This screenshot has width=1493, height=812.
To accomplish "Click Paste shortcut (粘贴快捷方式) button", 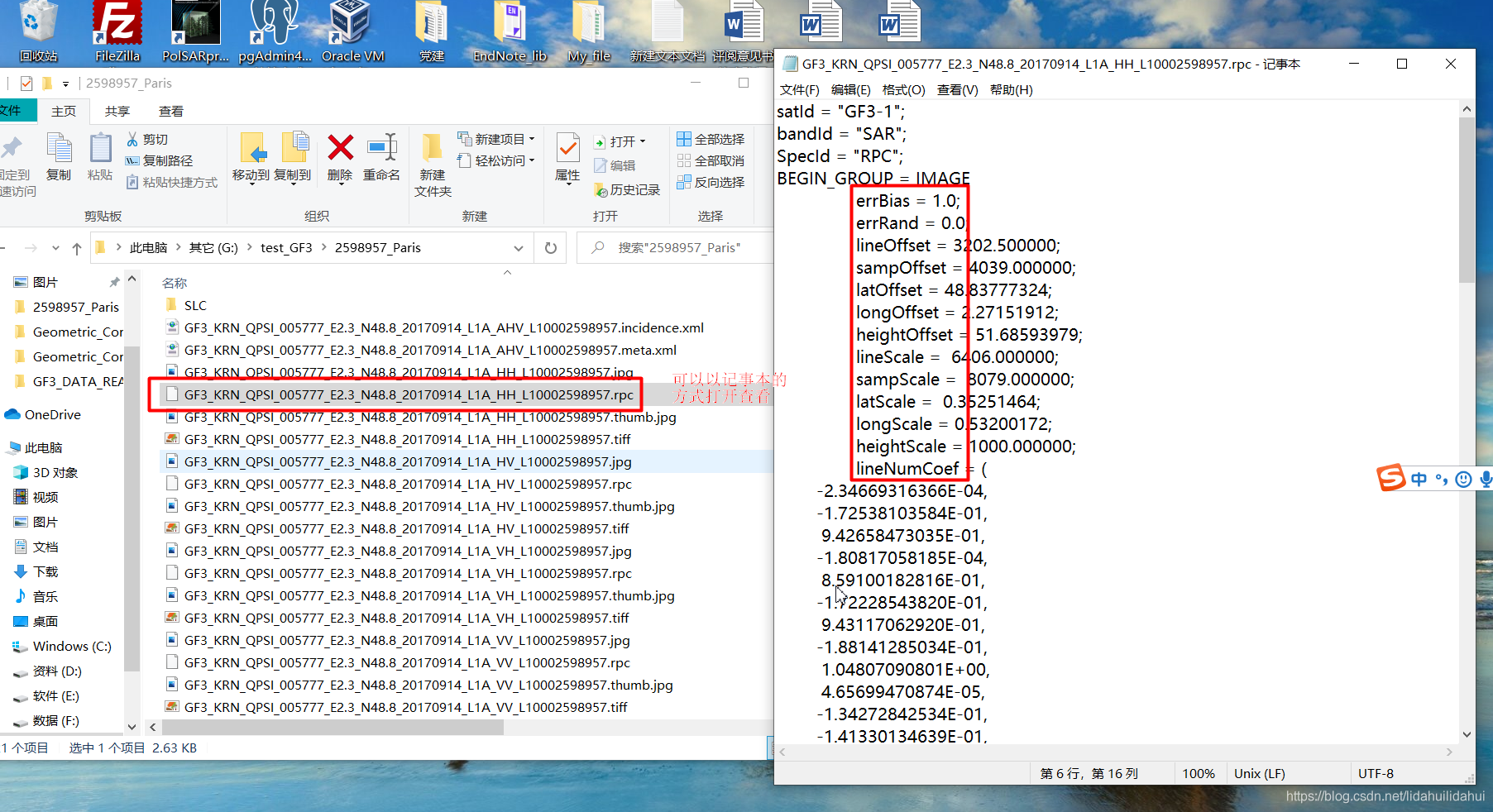I will tap(171, 182).
